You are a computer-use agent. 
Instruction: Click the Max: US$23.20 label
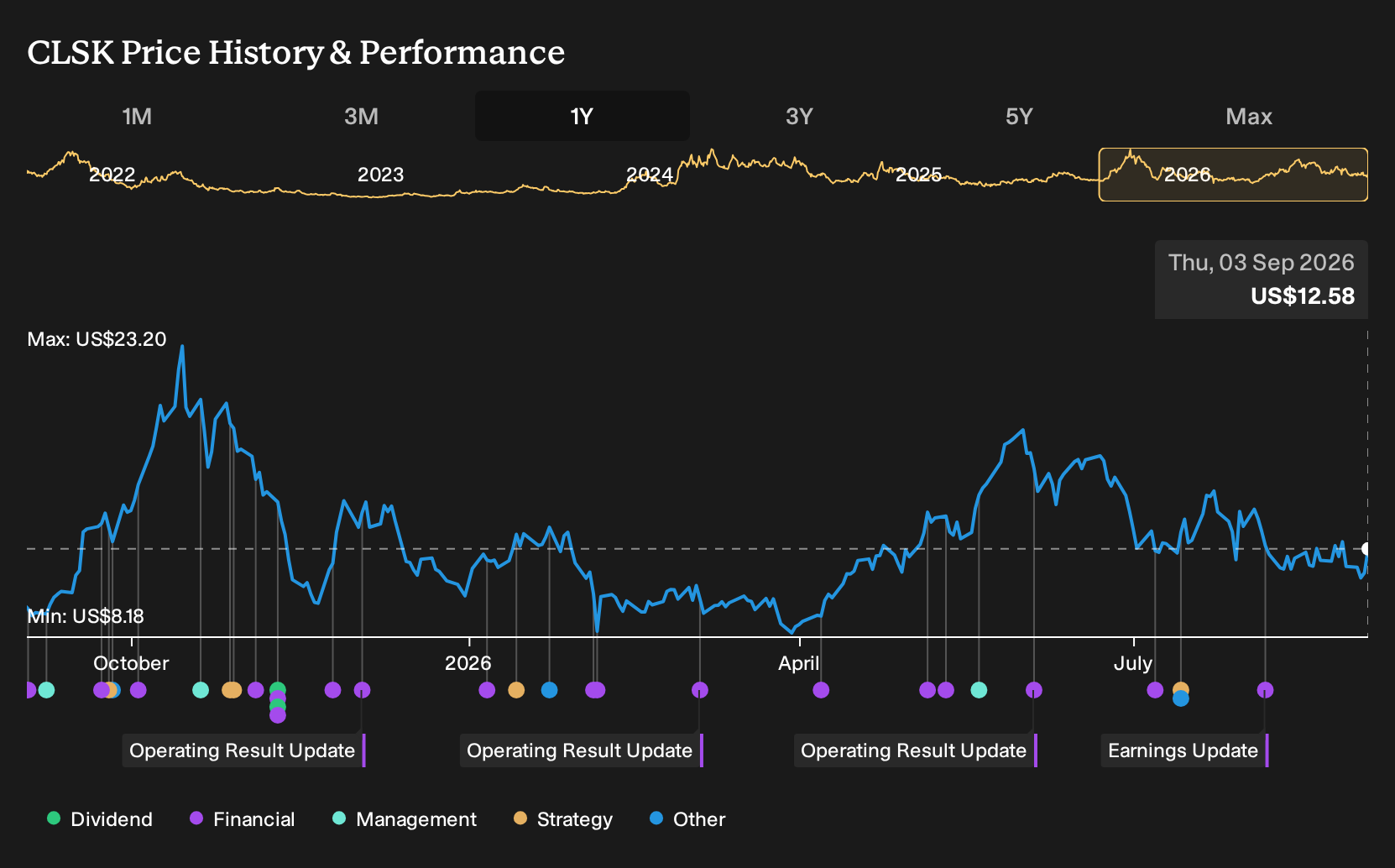(x=97, y=339)
